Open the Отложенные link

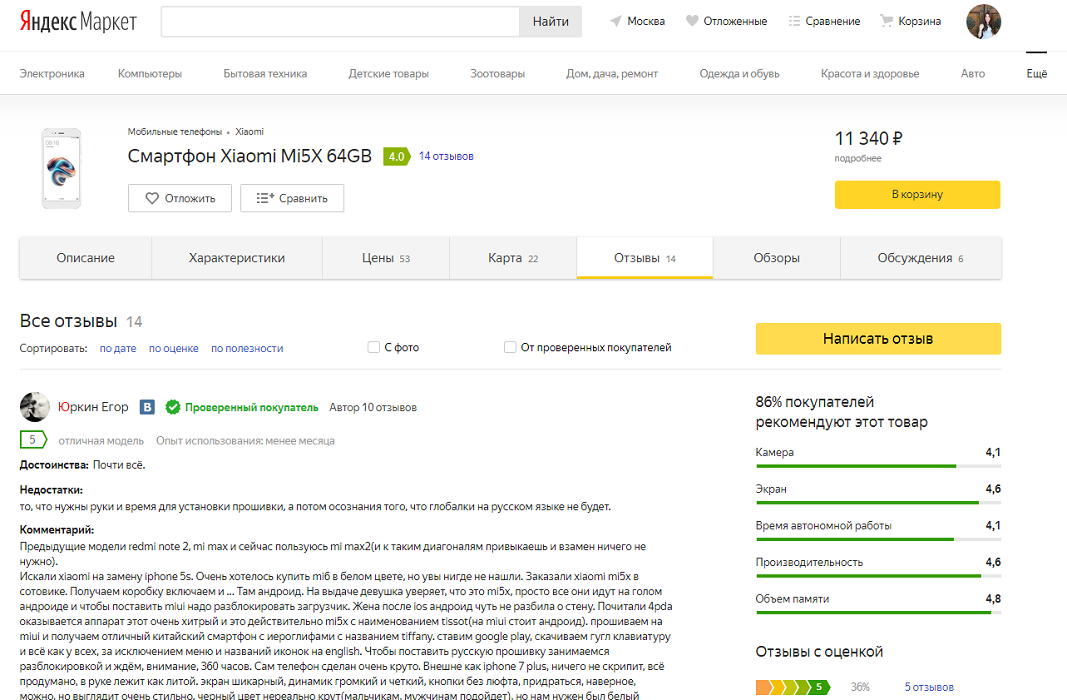(735, 21)
